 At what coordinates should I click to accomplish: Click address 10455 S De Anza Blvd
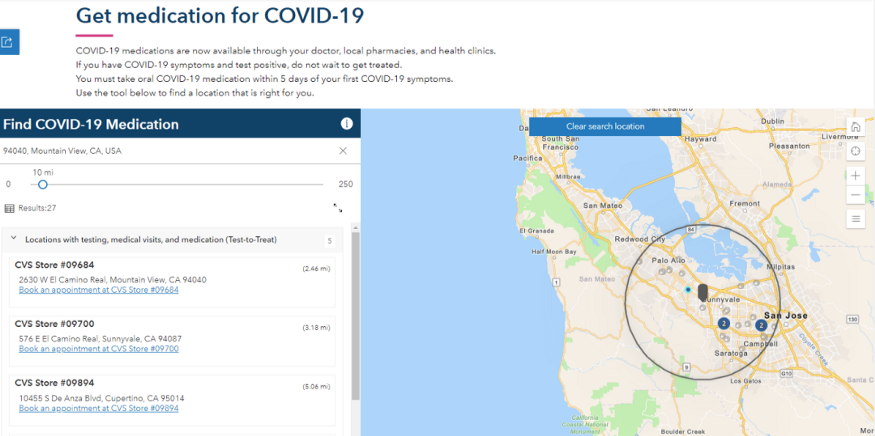102,399
